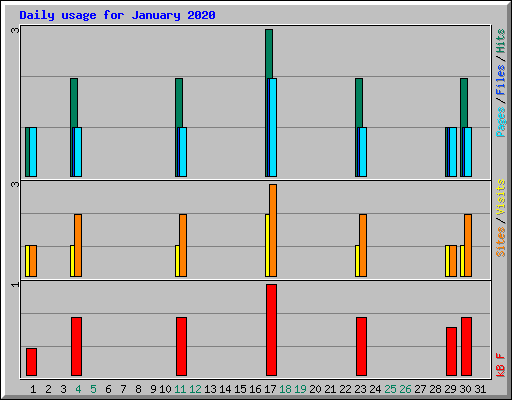512x400 pixels.
Task: Click the "Files" legend label
Action: [x=500, y=80]
